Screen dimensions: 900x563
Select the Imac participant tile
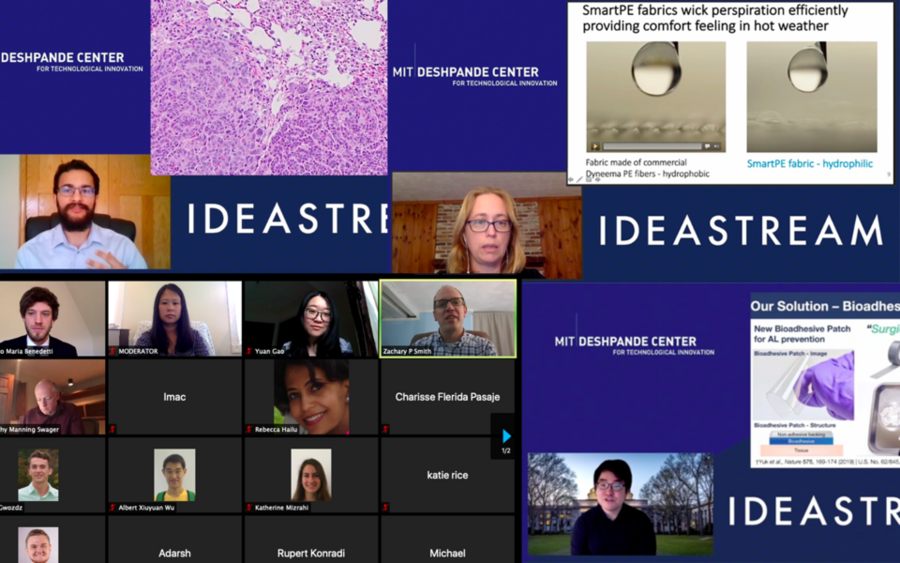[175, 397]
